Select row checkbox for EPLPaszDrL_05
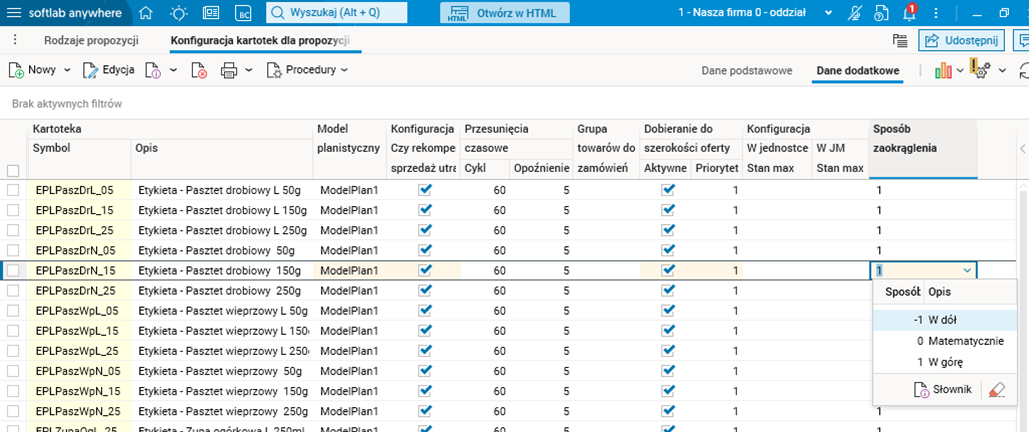This screenshot has width=1029, height=432. [x=13, y=190]
